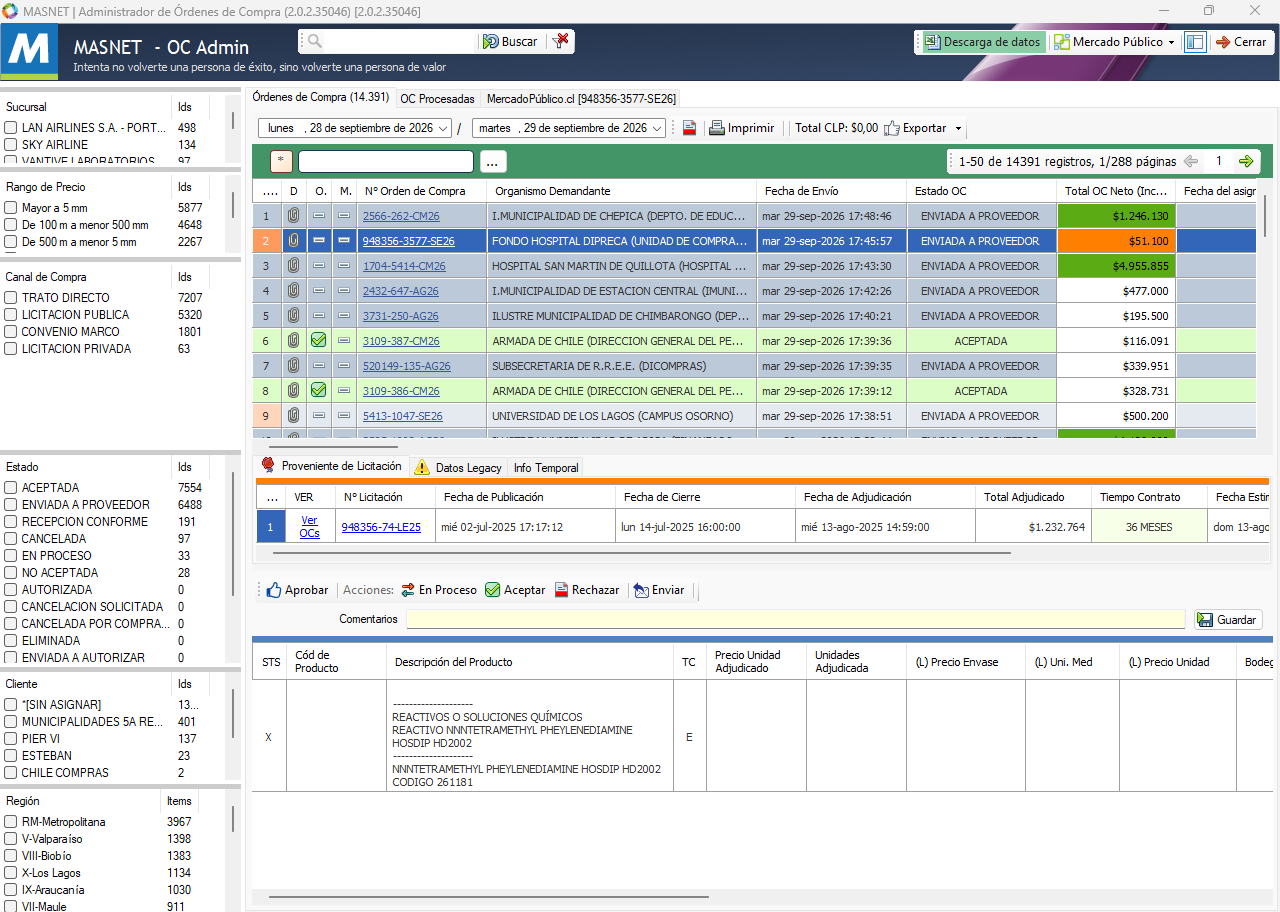Open the Ver OCs link
This screenshot has width=1280, height=912.
[x=310, y=527]
